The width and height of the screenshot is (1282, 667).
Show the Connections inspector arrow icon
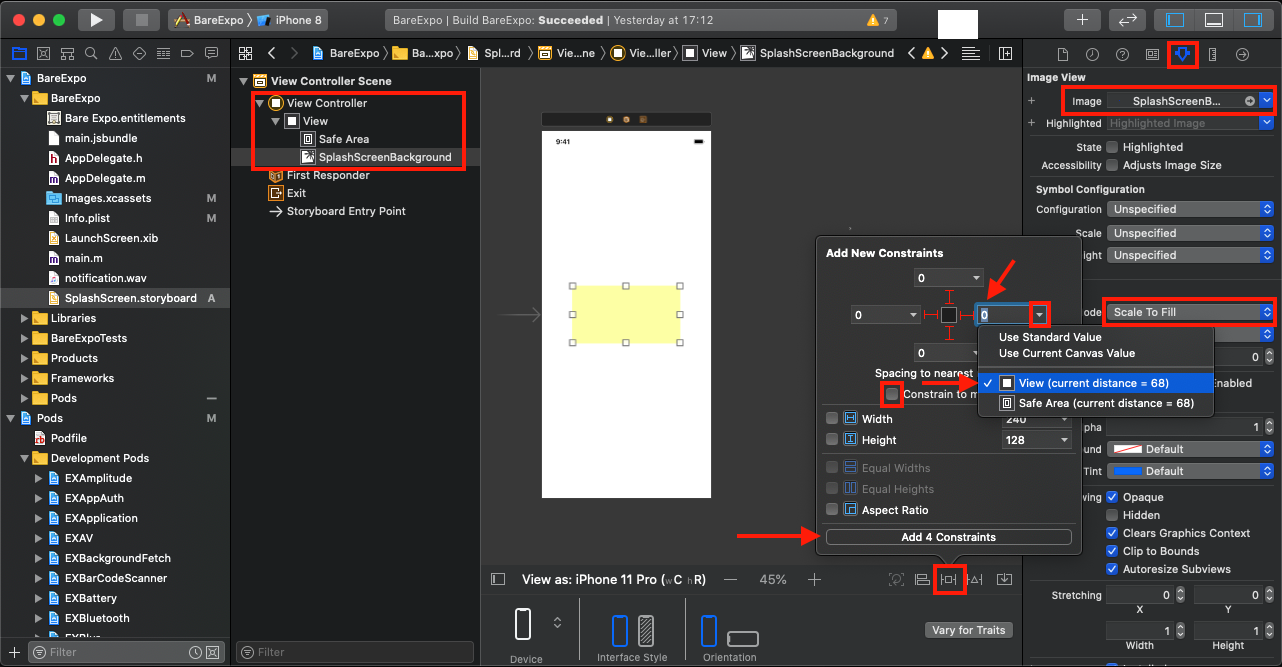click(x=1242, y=54)
